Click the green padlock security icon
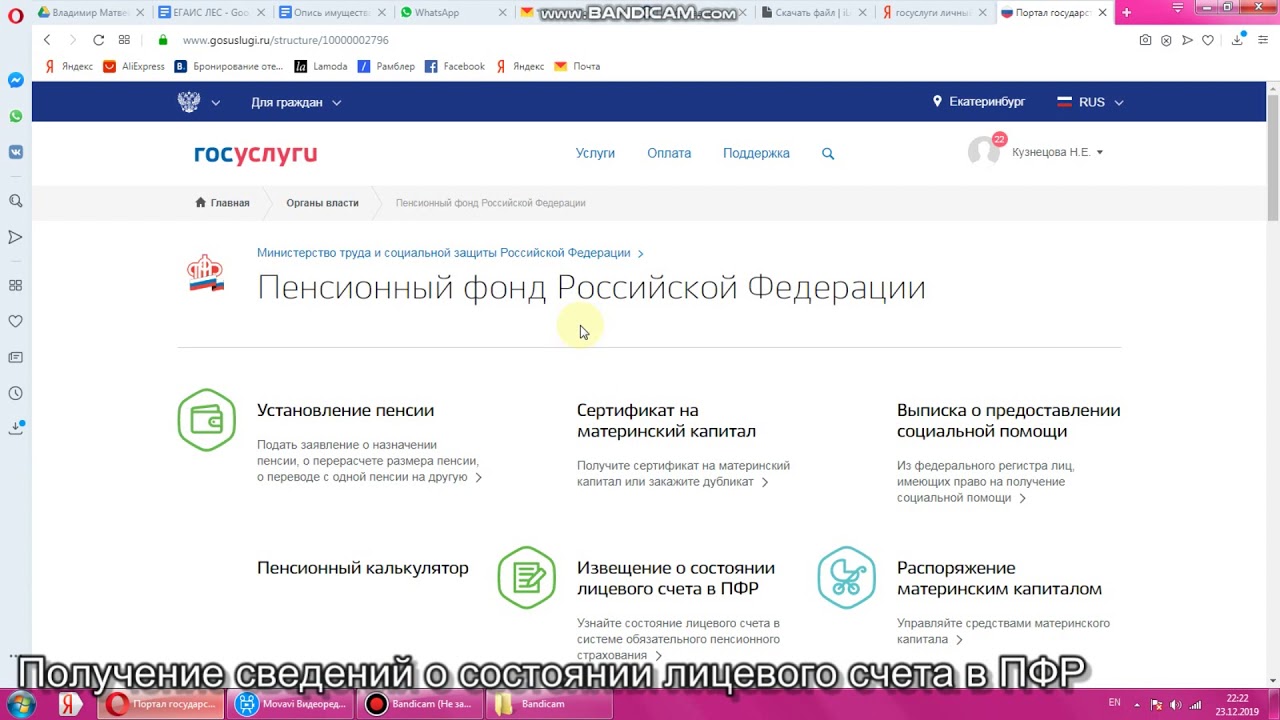This screenshot has height=720, width=1280. pos(163,40)
